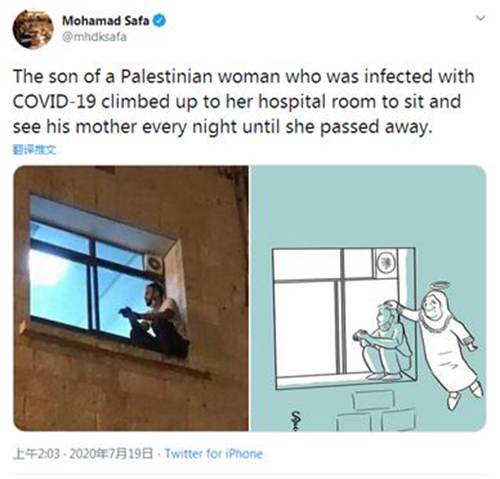Open the @mhdksafa handle link
Screen dimensions: 500x479
click(94, 37)
